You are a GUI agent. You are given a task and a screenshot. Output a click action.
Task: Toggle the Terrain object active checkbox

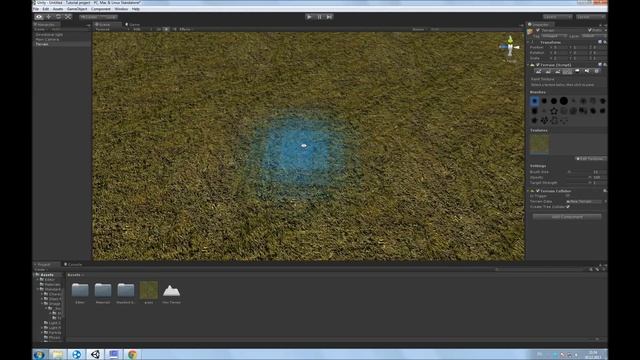point(538,30)
